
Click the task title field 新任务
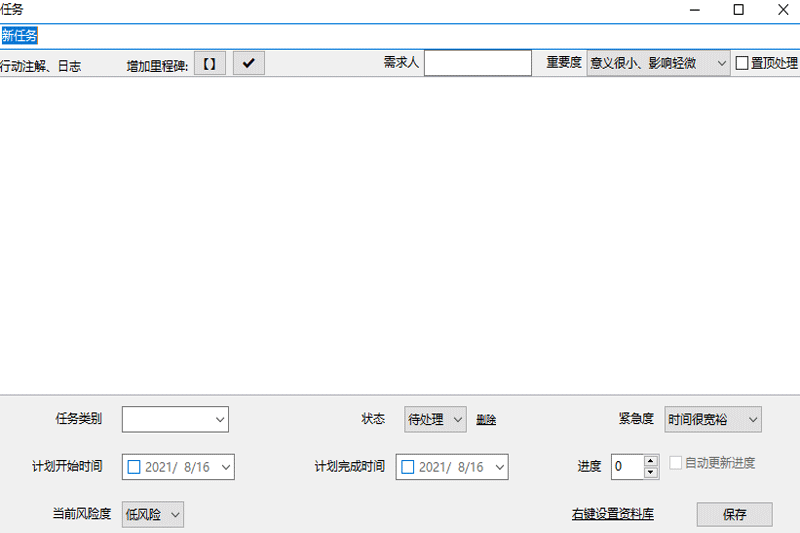(x=400, y=36)
